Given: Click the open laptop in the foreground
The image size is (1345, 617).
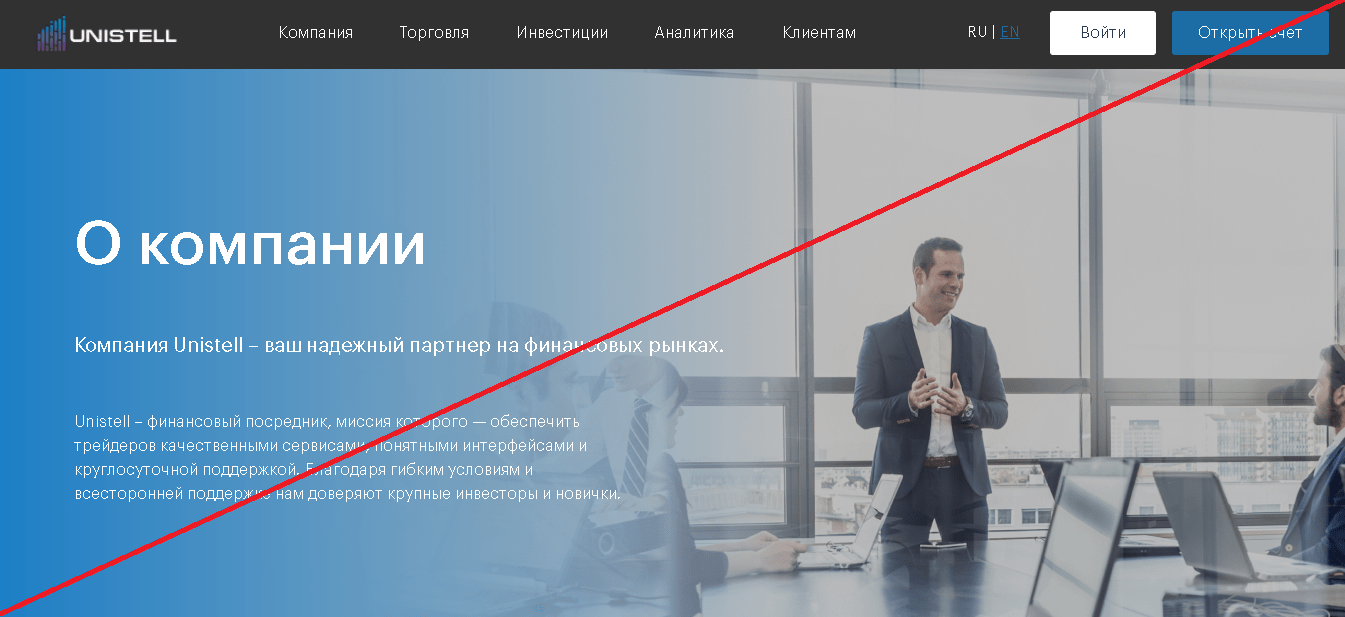Looking at the screenshot, I should click(x=1085, y=540).
